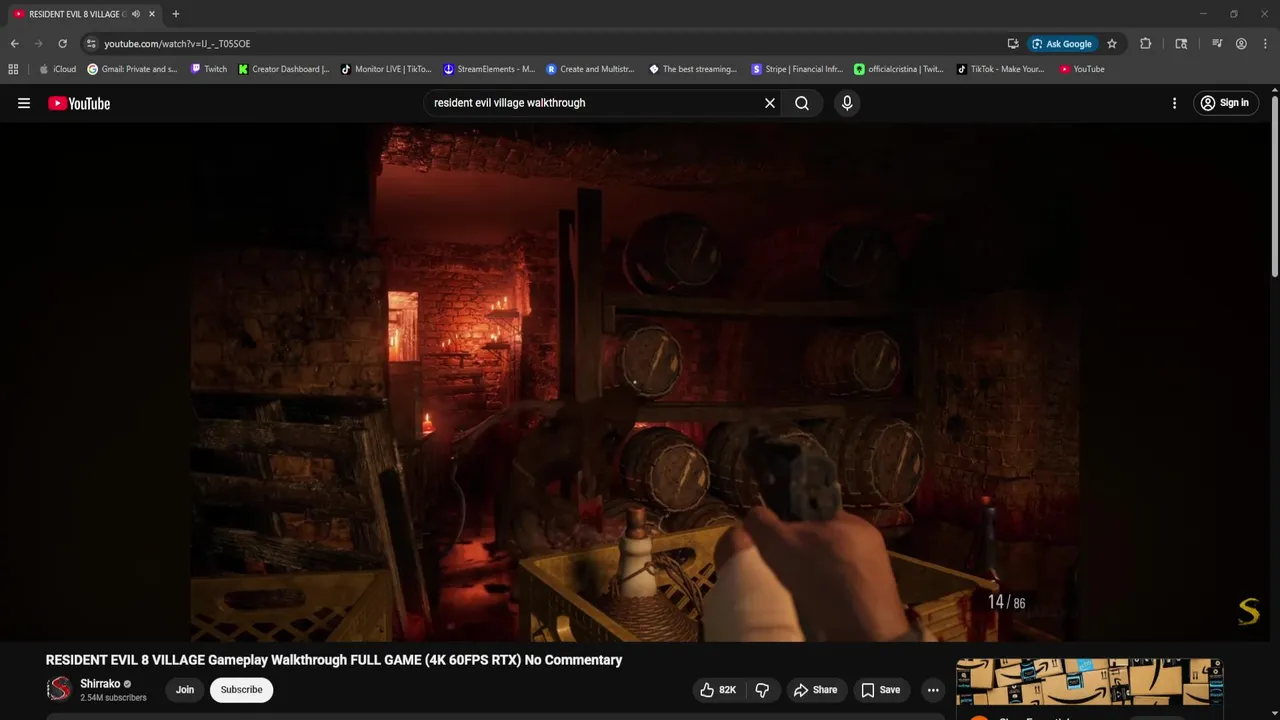View site information icon in address bar
This screenshot has height=720, width=1280.
[91, 44]
